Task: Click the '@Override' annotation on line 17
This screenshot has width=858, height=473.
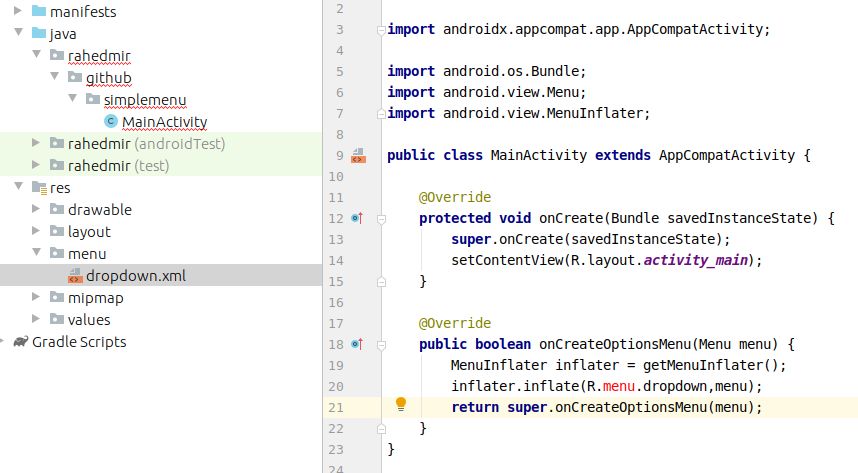Action: (x=455, y=323)
